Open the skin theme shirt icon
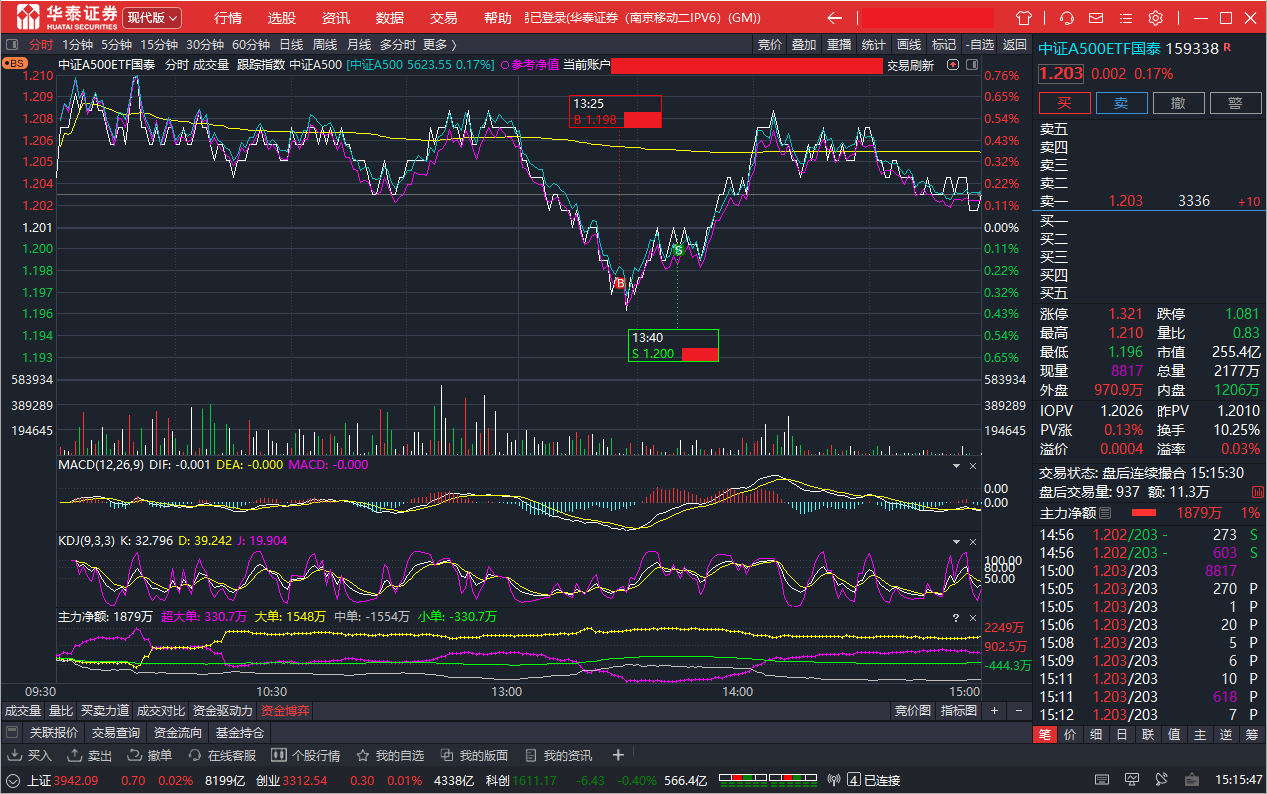 [1023, 18]
